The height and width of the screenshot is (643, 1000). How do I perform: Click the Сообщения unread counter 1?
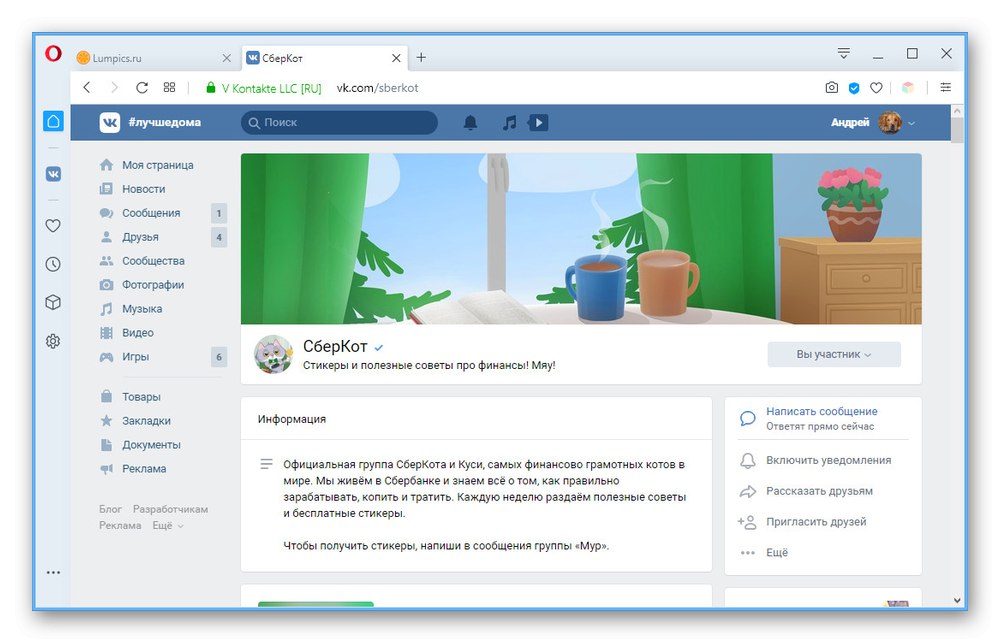219,213
